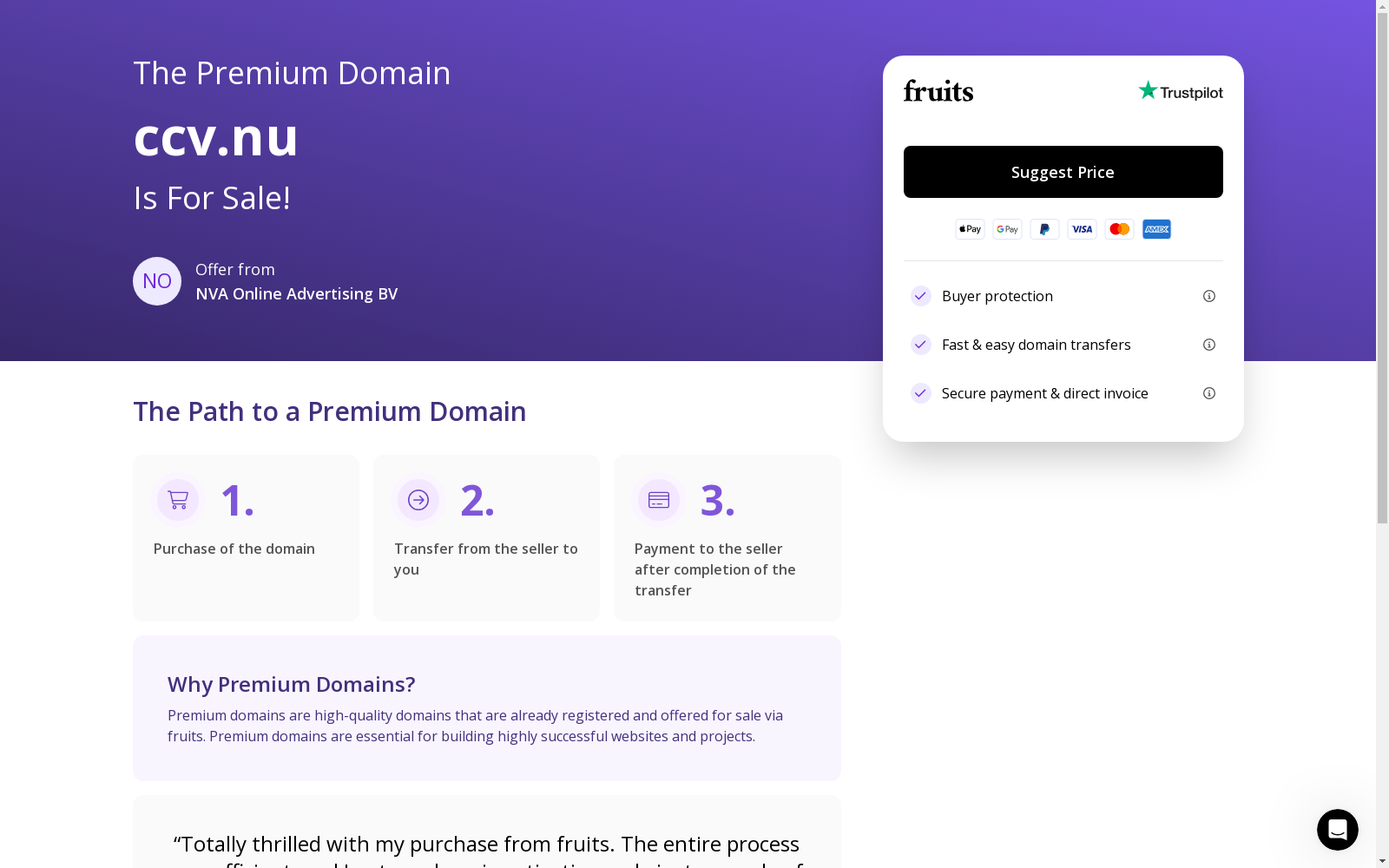
Task: Open the chat support widget
Action: point(1337,830)
